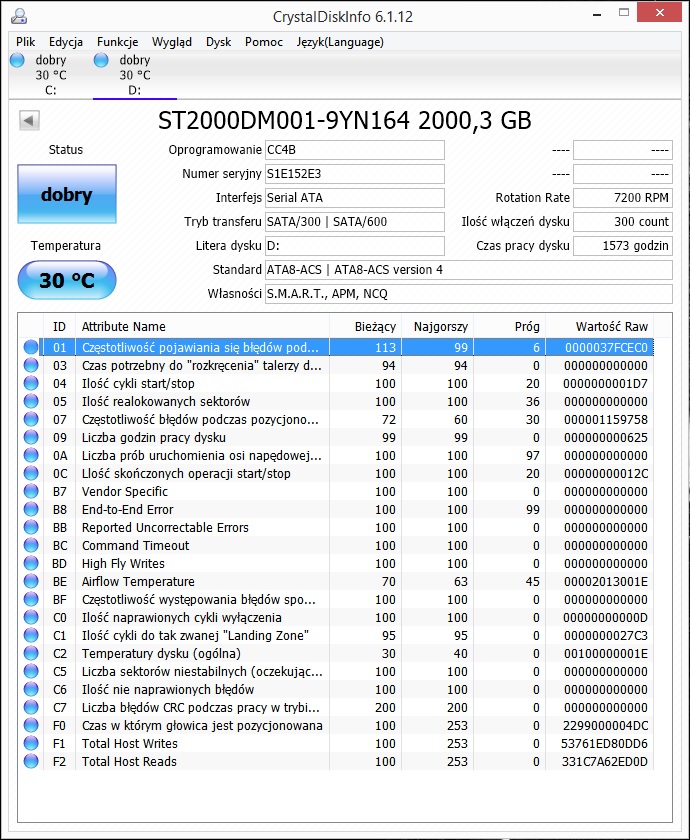Click the 30 °C temperature button
Image resolution: width=690 pixels, height=840 pixels.
(x=67, y=280)
